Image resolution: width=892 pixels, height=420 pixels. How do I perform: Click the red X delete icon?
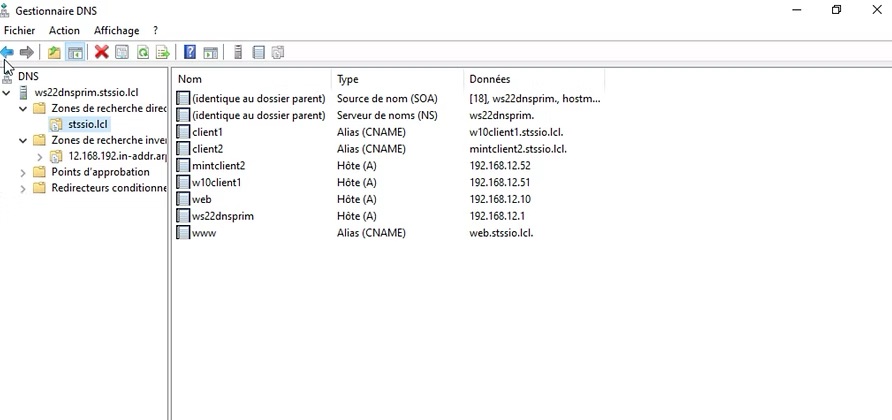point(102,52)
